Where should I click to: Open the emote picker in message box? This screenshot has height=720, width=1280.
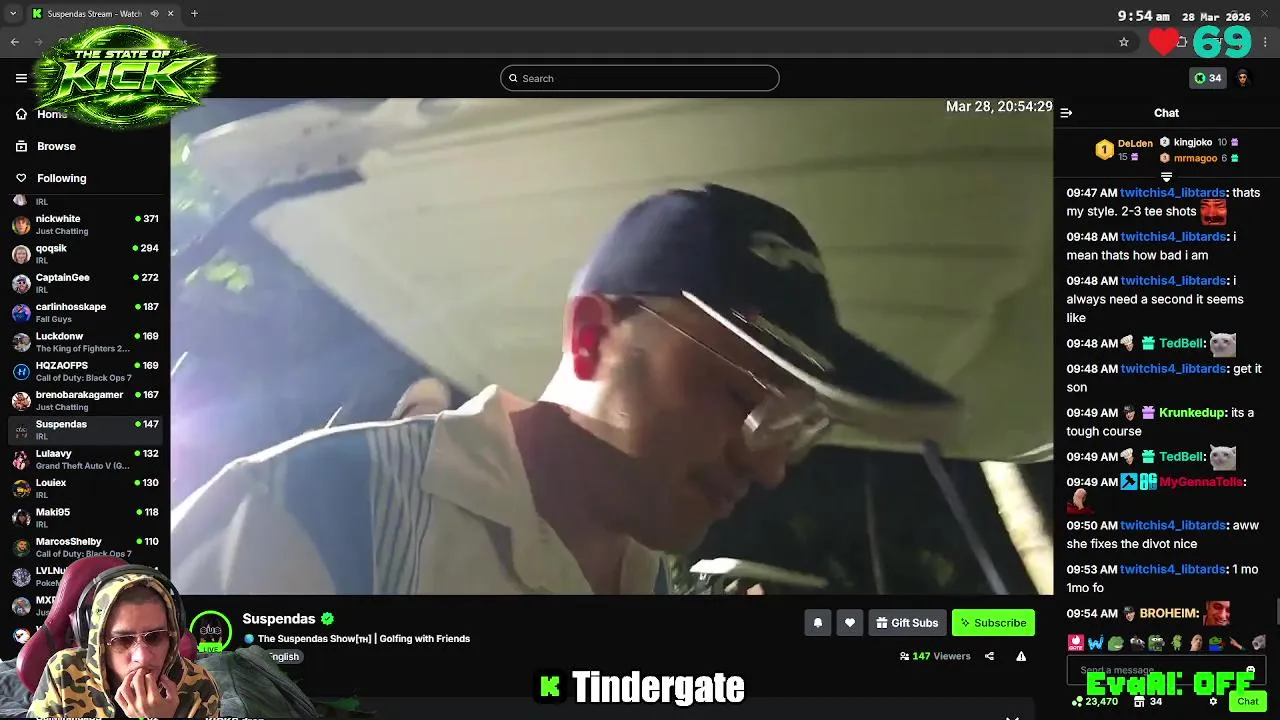(1250, 670)
